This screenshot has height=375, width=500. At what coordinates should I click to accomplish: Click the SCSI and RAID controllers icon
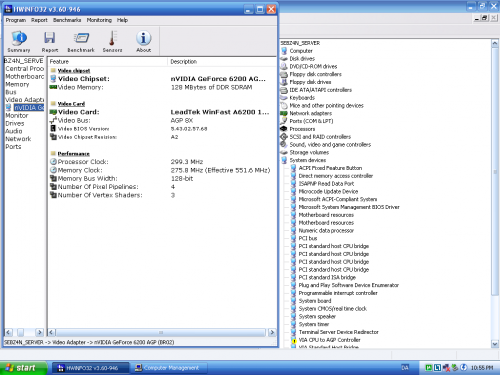[284, 137]
